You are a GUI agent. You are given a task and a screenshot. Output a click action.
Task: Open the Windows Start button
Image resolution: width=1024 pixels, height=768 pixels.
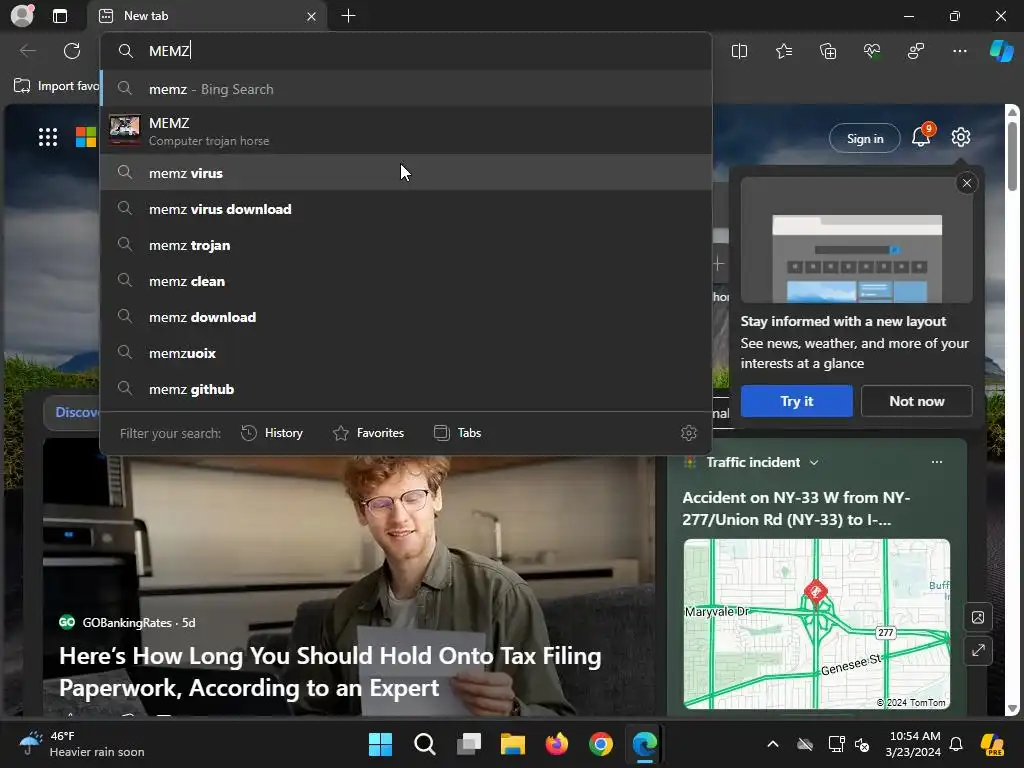[x=380, y=744]
